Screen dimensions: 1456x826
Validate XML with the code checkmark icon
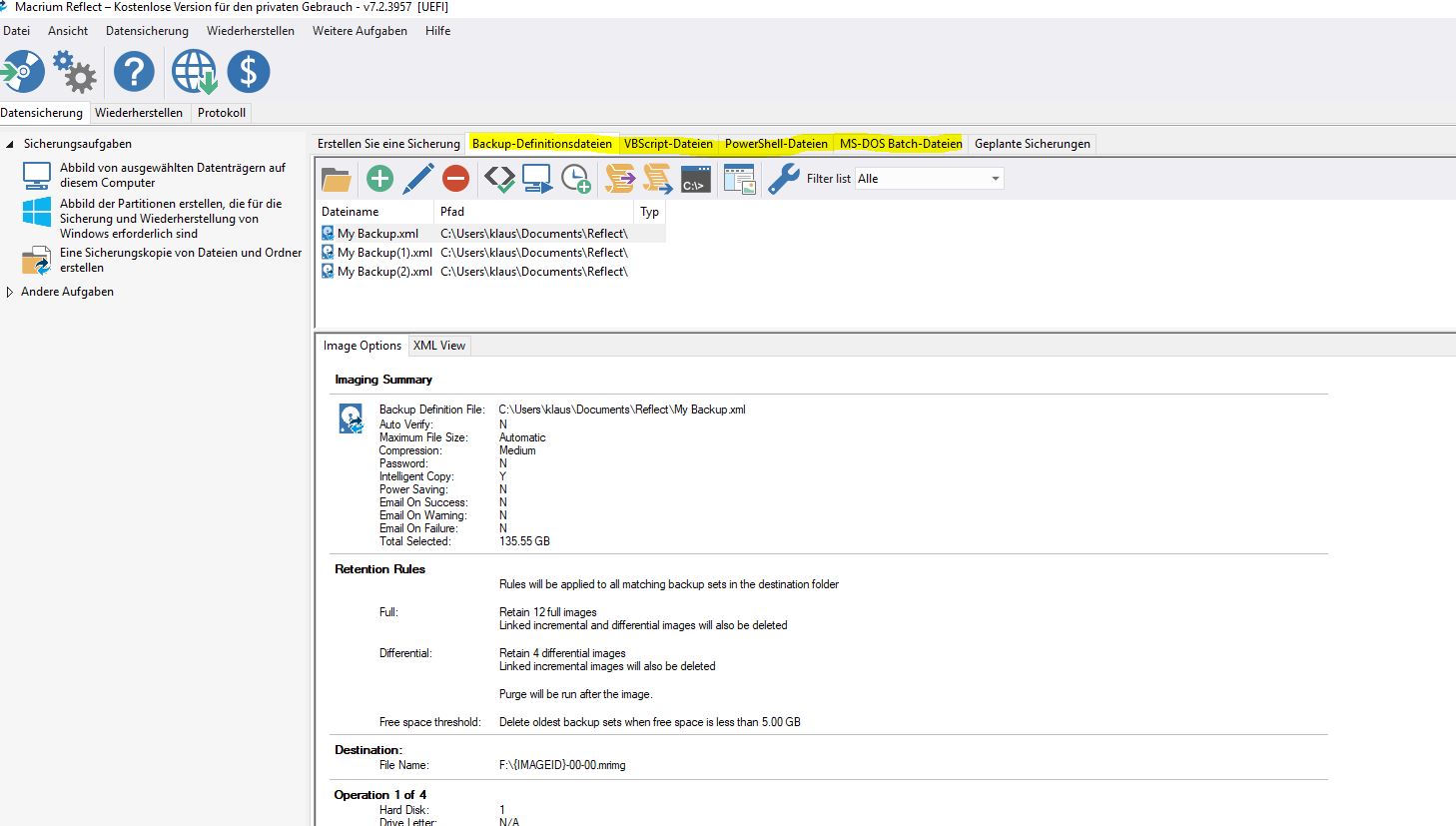499,179
